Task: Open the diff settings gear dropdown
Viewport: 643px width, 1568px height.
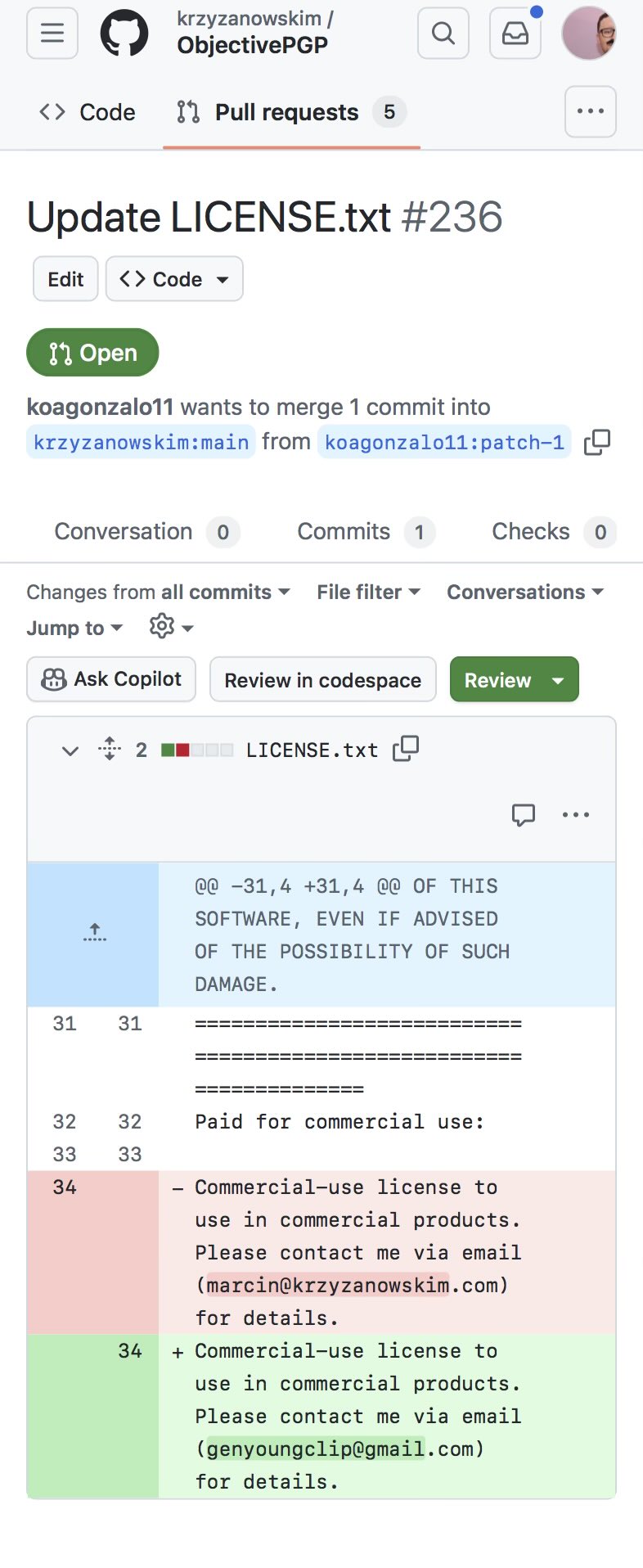Action: click(x=172, y=627)
